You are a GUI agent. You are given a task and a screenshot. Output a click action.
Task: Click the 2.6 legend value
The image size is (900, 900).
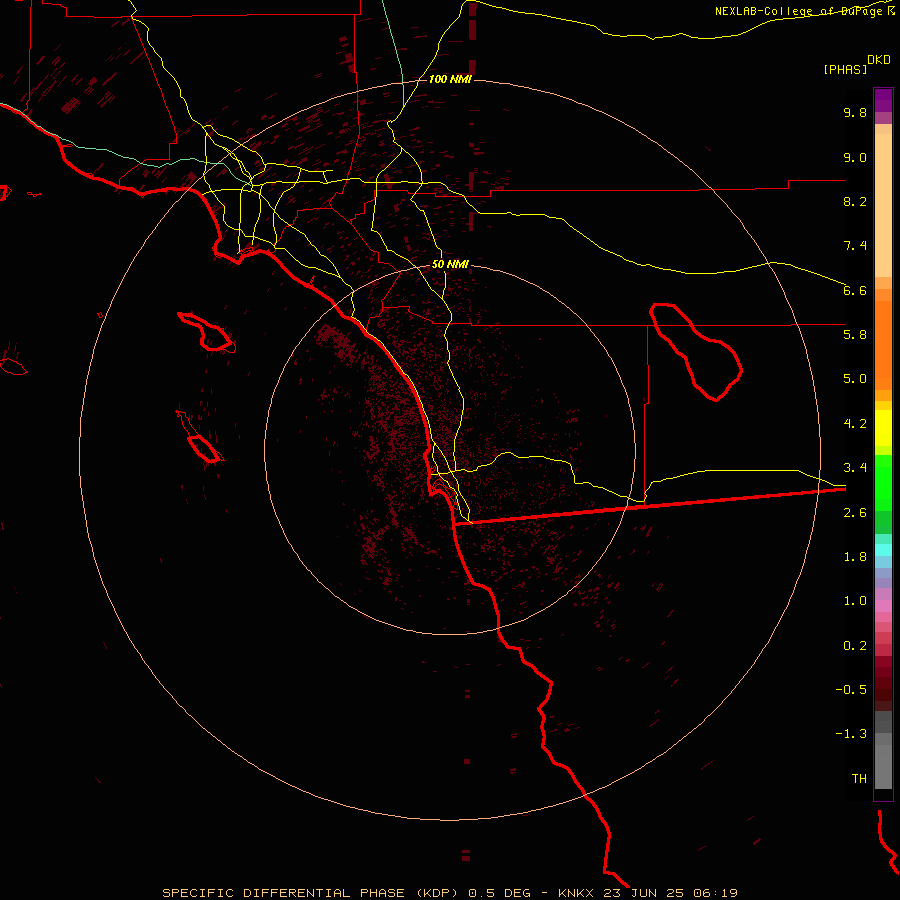tap(855, 513)
